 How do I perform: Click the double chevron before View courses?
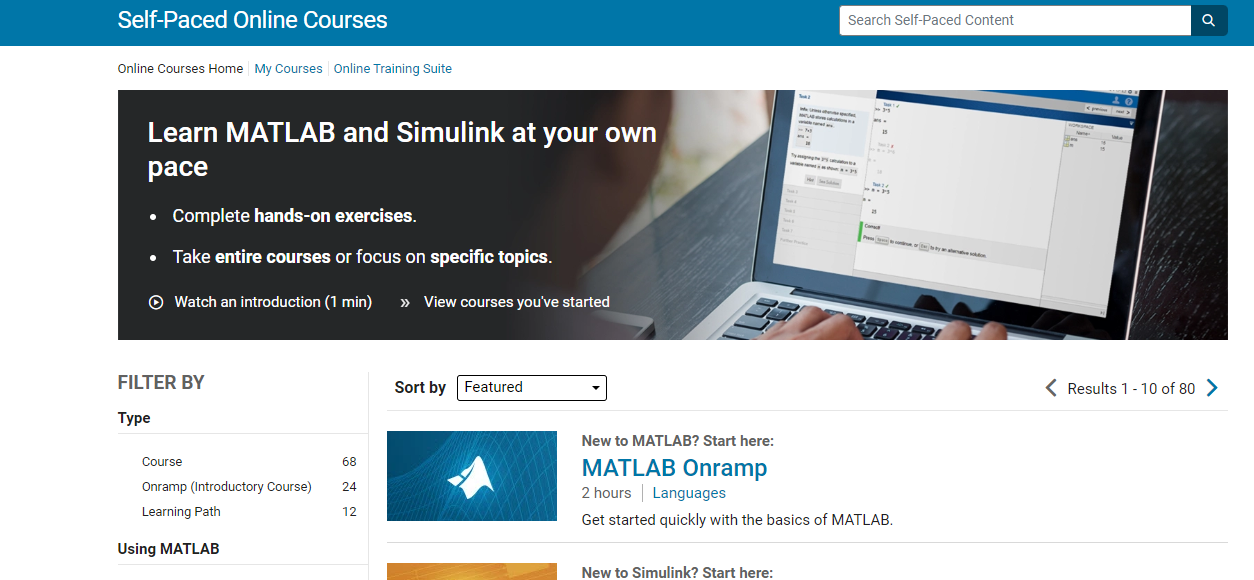(x=405, y=302)
